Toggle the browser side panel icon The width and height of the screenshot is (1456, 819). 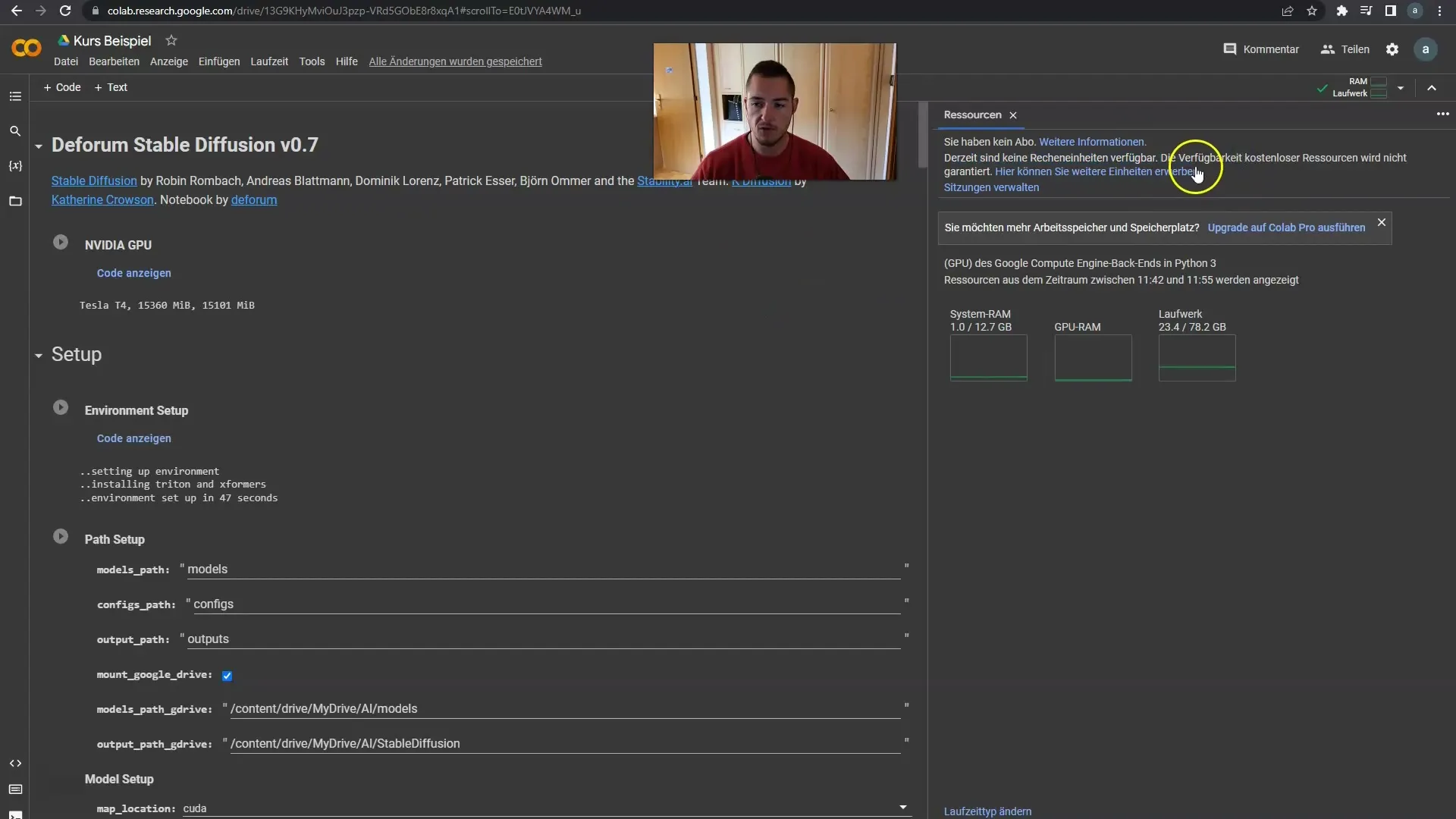click(x=1390, y=11)
